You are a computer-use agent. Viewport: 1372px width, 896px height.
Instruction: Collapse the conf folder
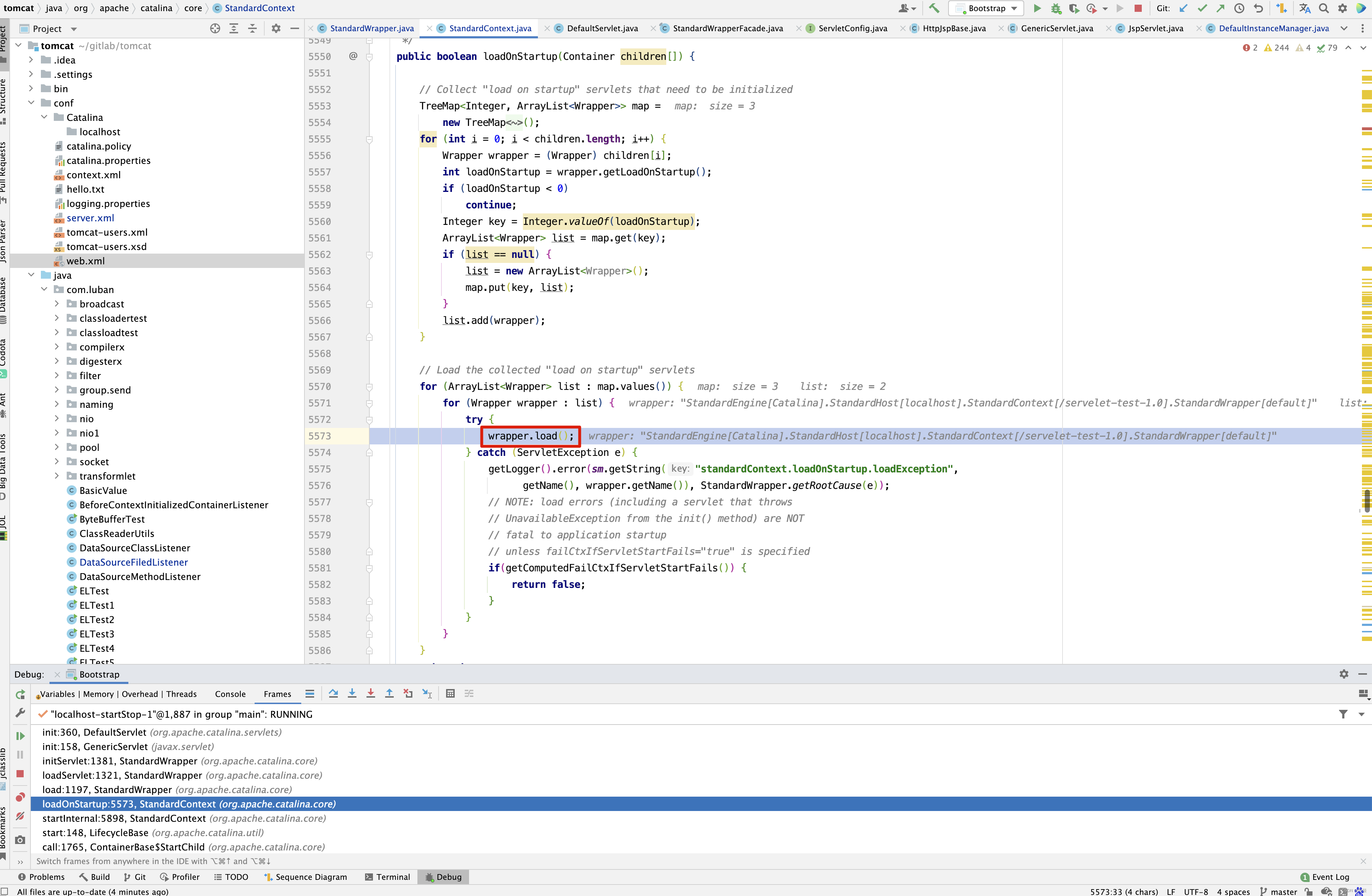pyautogui.click(x=31, y=103)
